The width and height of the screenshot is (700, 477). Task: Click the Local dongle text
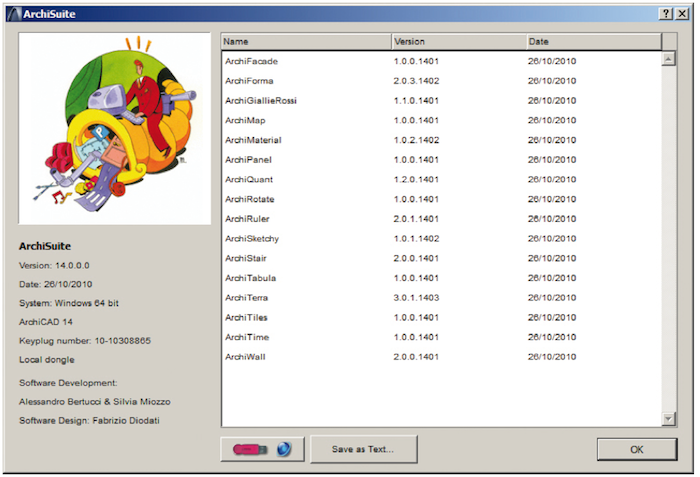pyautogui.click(x=47, y=360)
